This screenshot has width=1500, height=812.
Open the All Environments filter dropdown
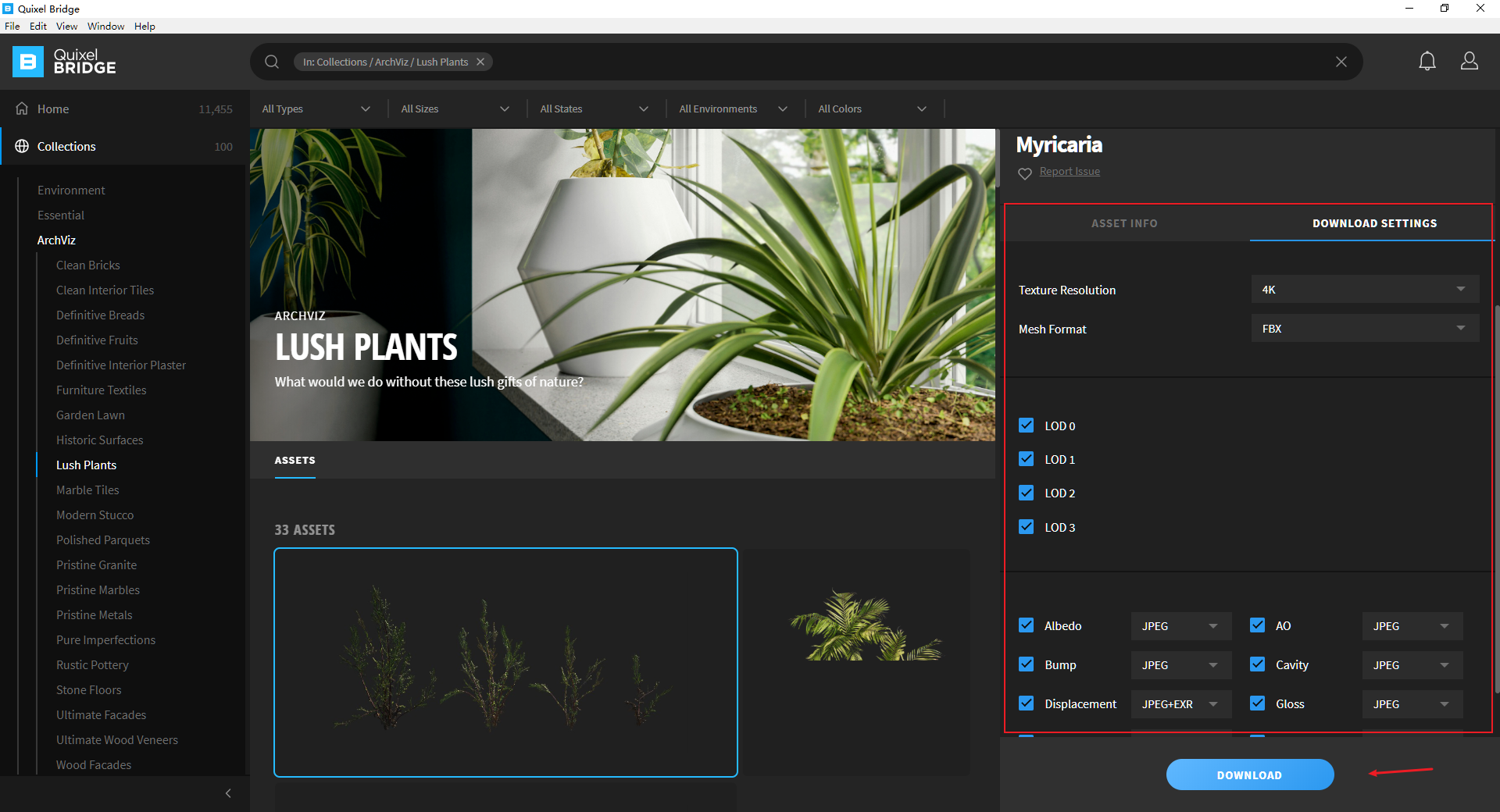[734, 109]
